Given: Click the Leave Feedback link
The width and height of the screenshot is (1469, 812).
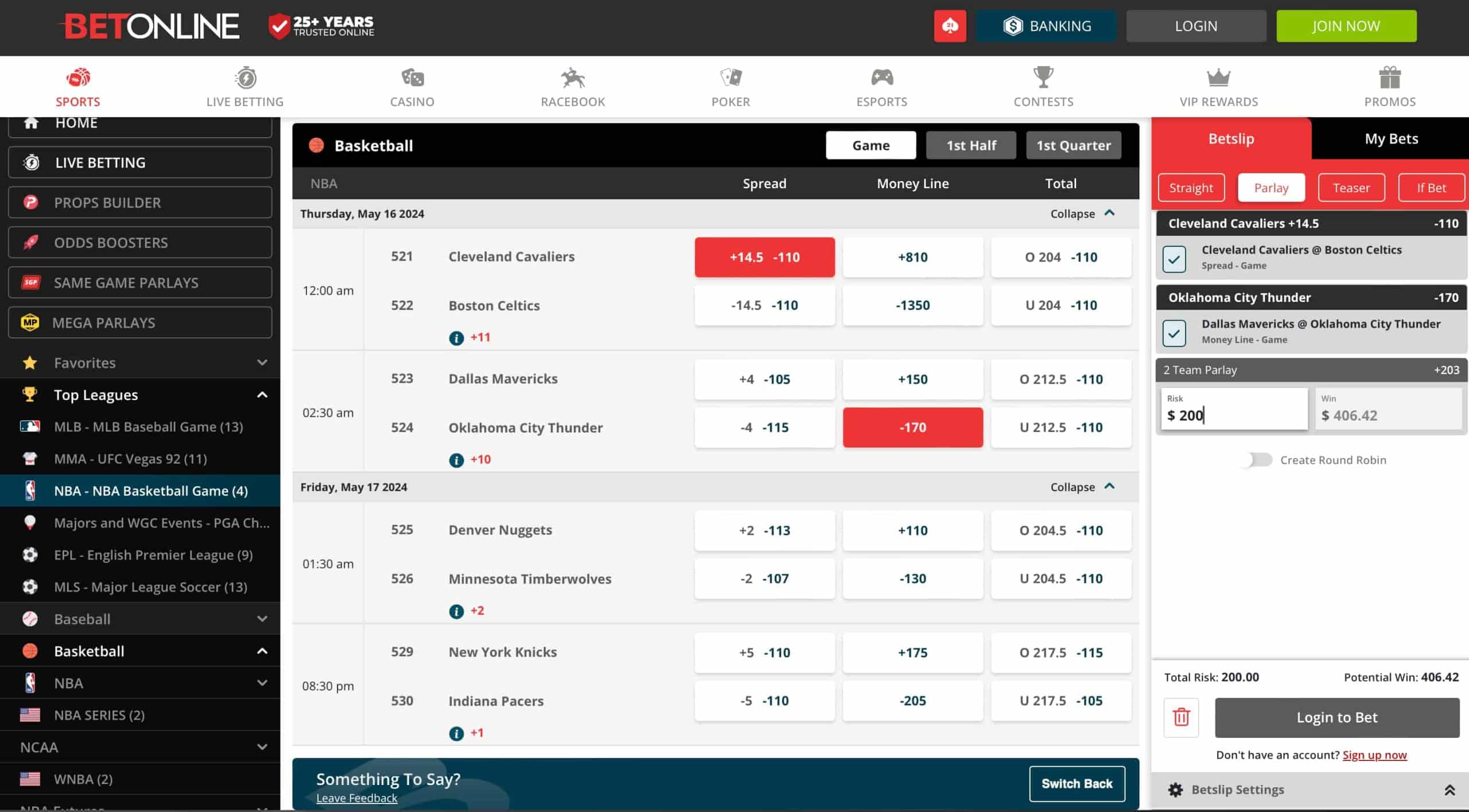Looking at the screenshot, I should point(356,798).
